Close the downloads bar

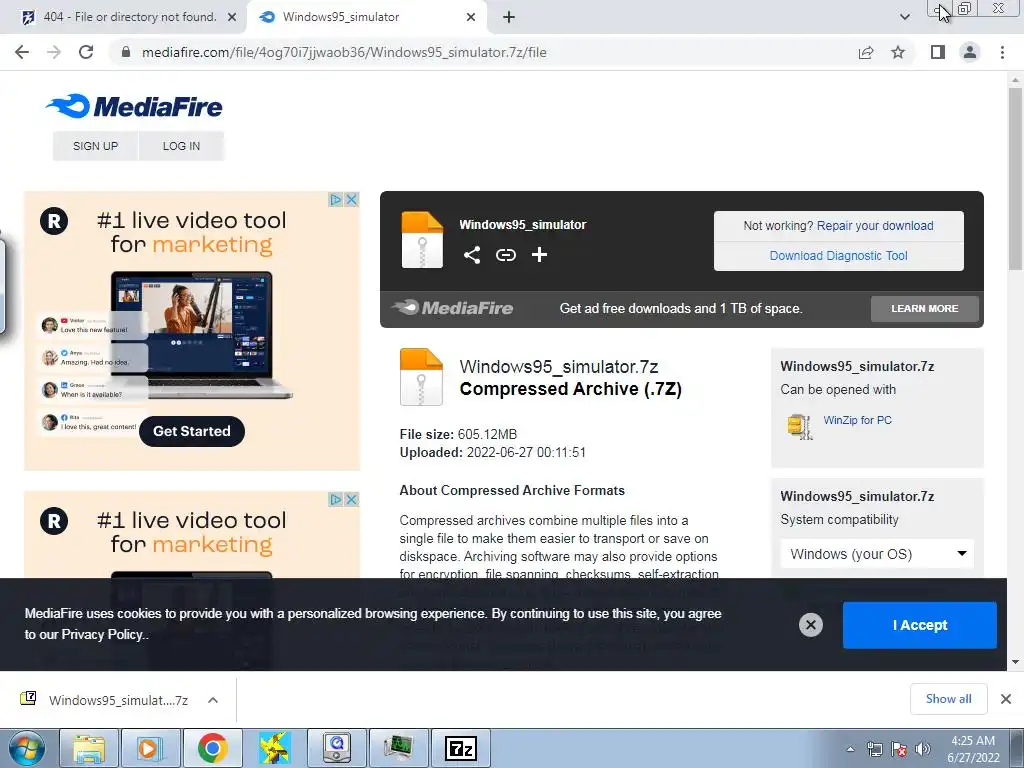[x=1006, y=699]
